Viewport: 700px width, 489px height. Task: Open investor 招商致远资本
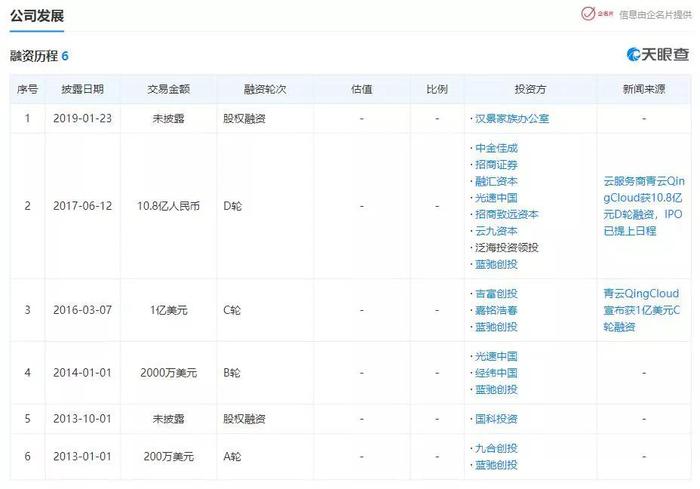(507, 214)
